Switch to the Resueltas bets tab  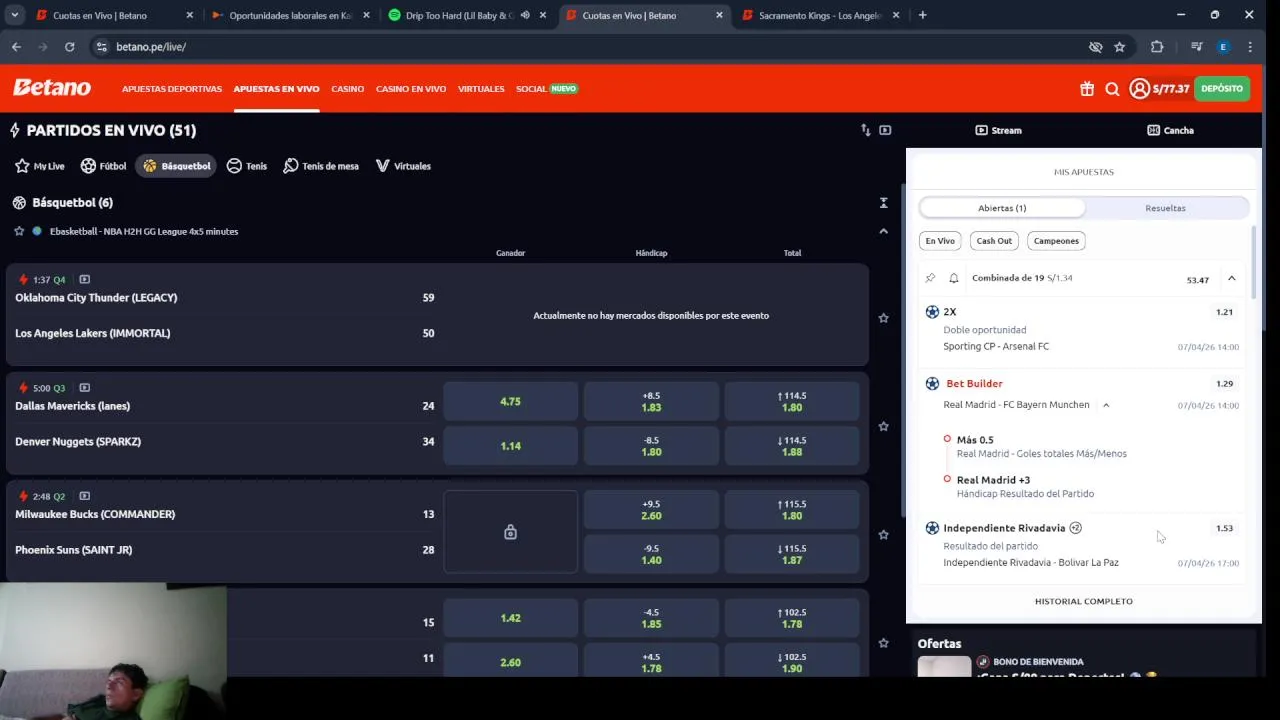(x=1165, y=208)
